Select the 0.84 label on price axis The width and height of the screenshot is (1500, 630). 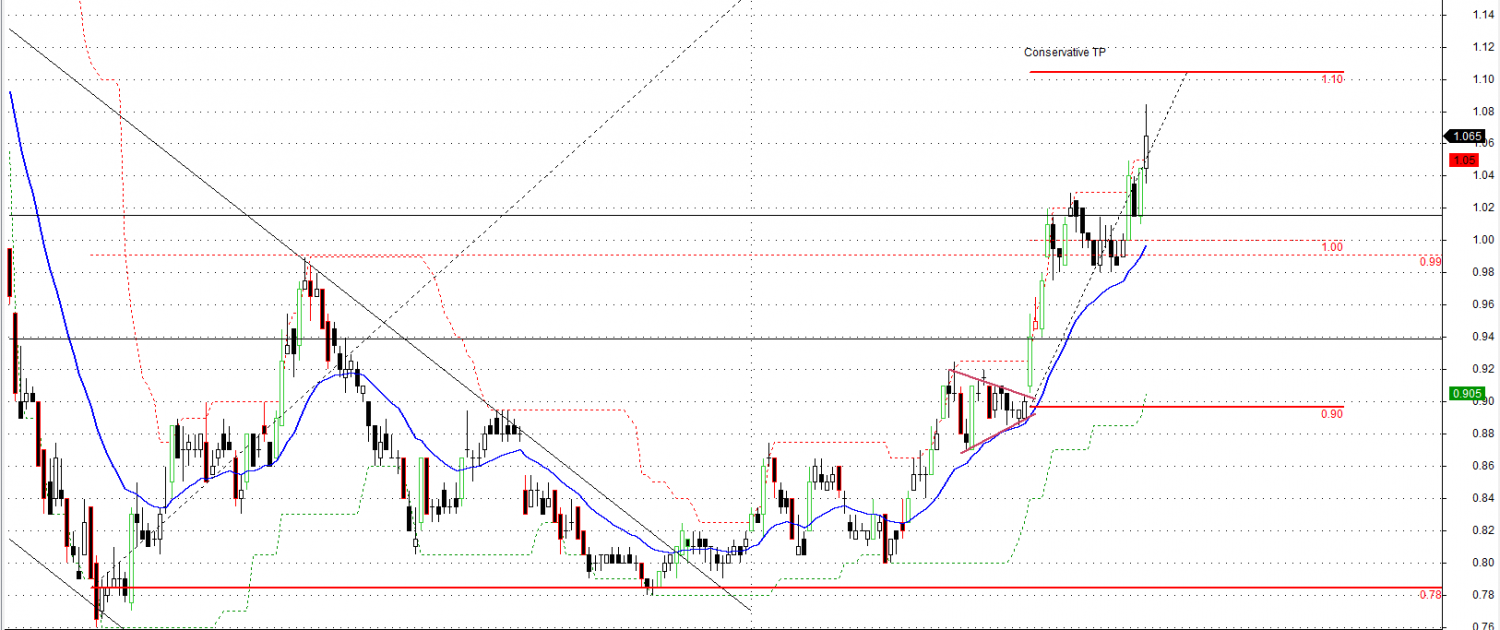click(x=1484, y=498)
